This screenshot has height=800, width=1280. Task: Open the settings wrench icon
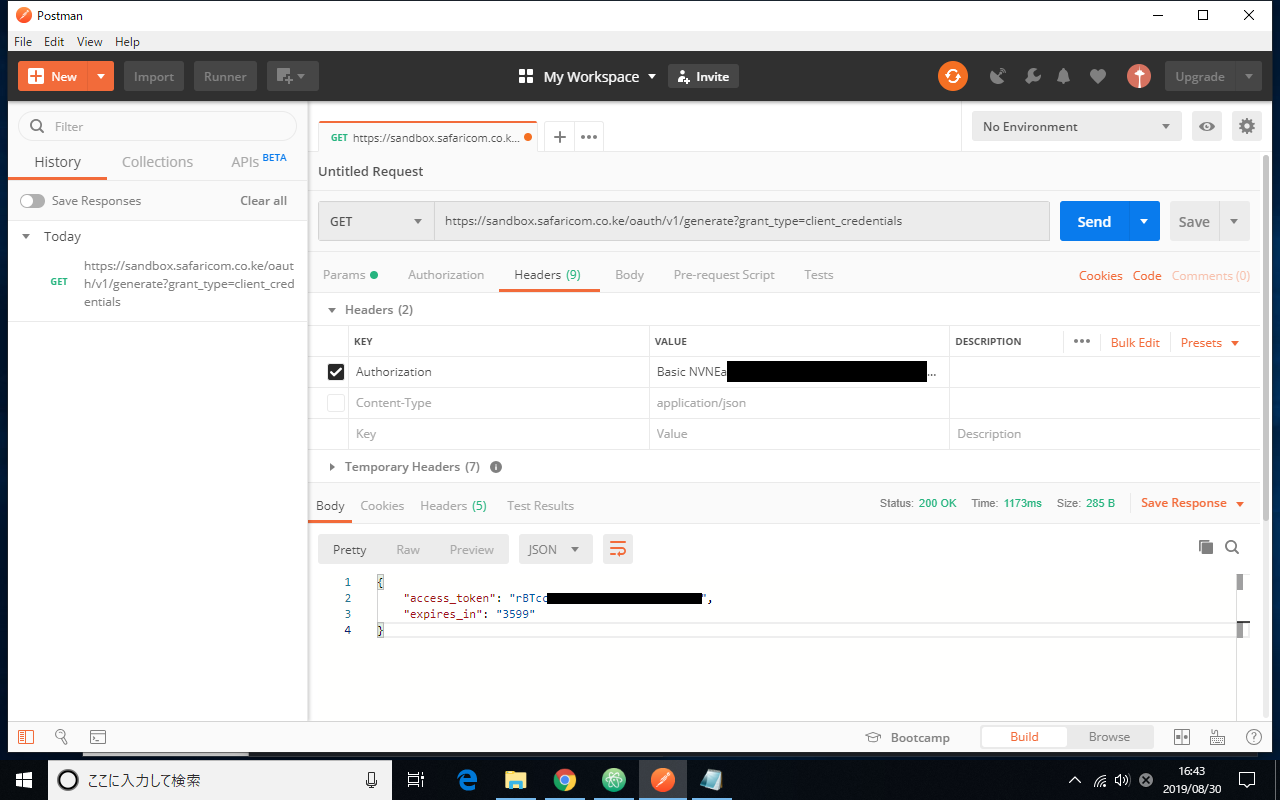point(1033,76)
